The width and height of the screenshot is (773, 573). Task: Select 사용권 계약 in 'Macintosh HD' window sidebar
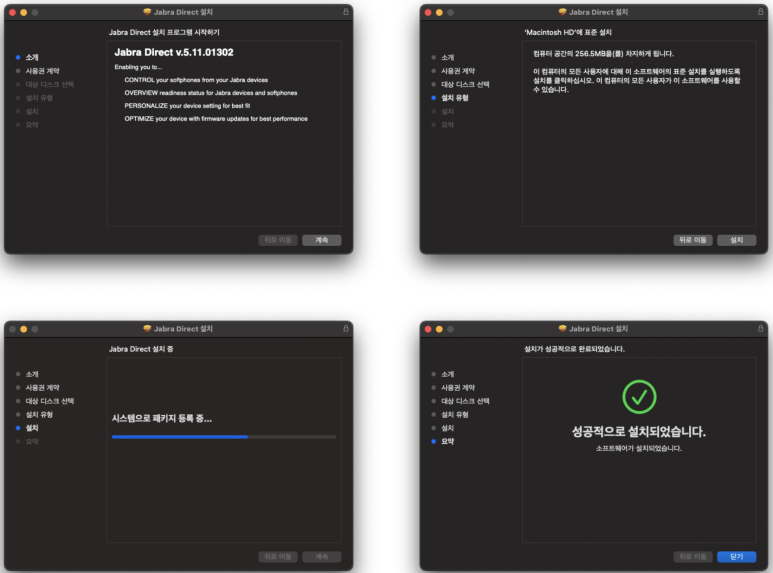(458, 71)
